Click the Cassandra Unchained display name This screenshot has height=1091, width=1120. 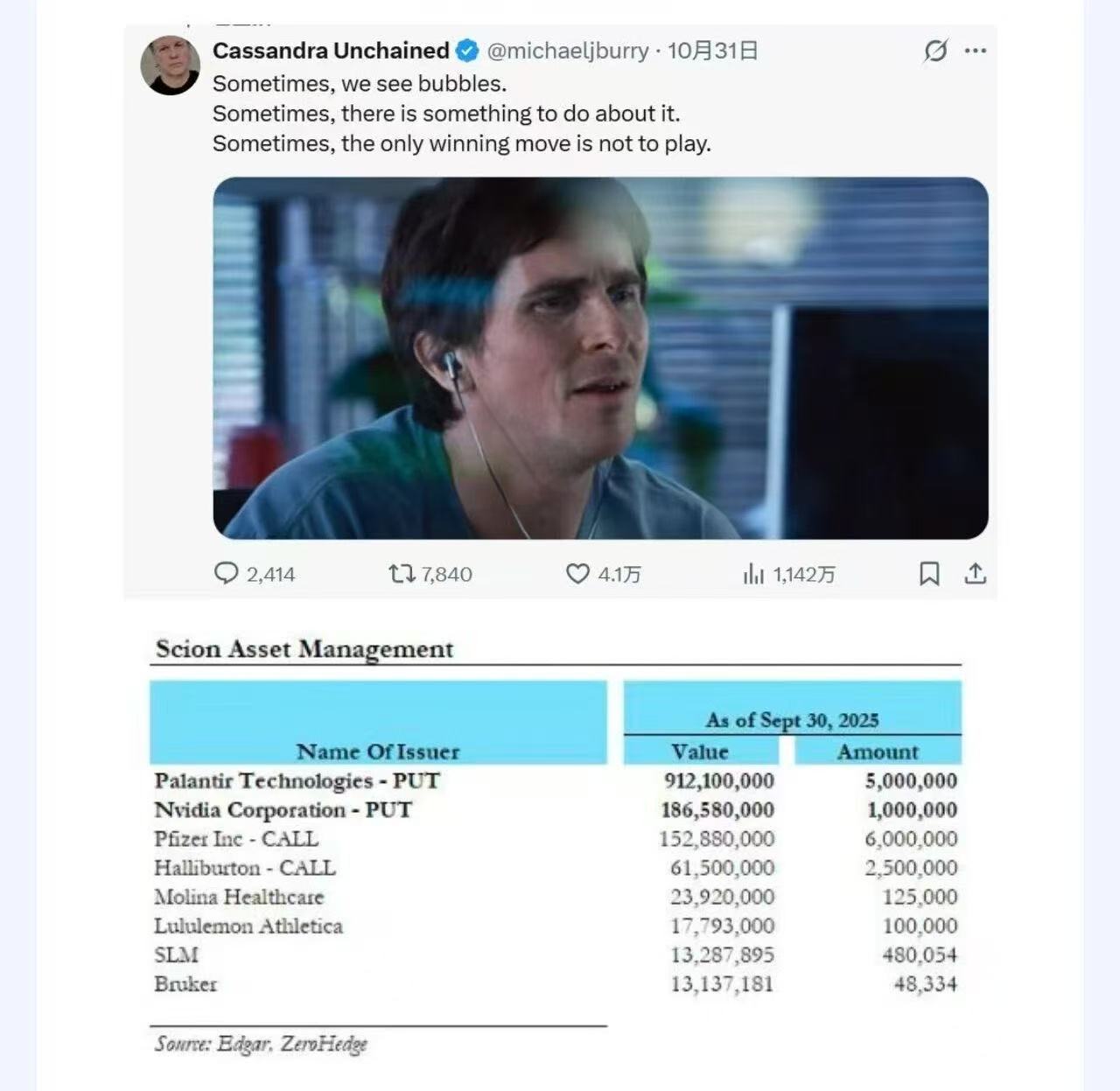pos(331,51)
